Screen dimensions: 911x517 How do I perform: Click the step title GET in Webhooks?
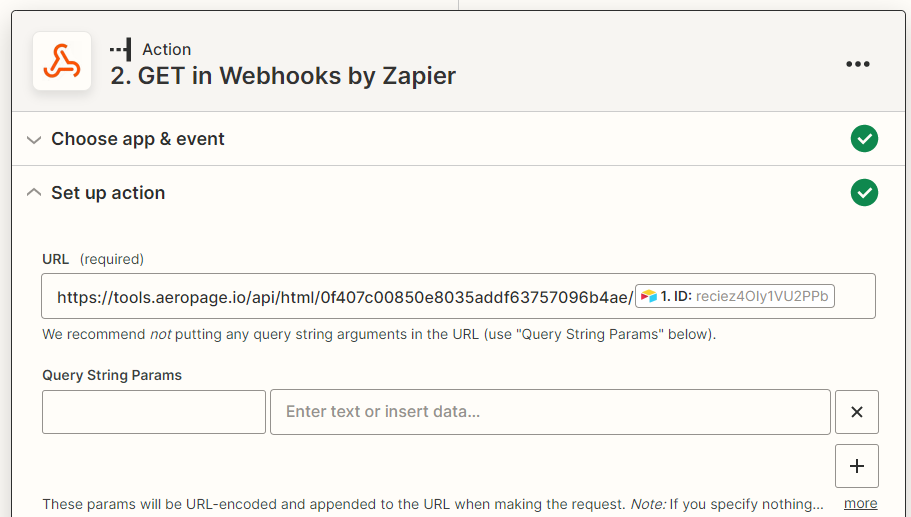283,76
